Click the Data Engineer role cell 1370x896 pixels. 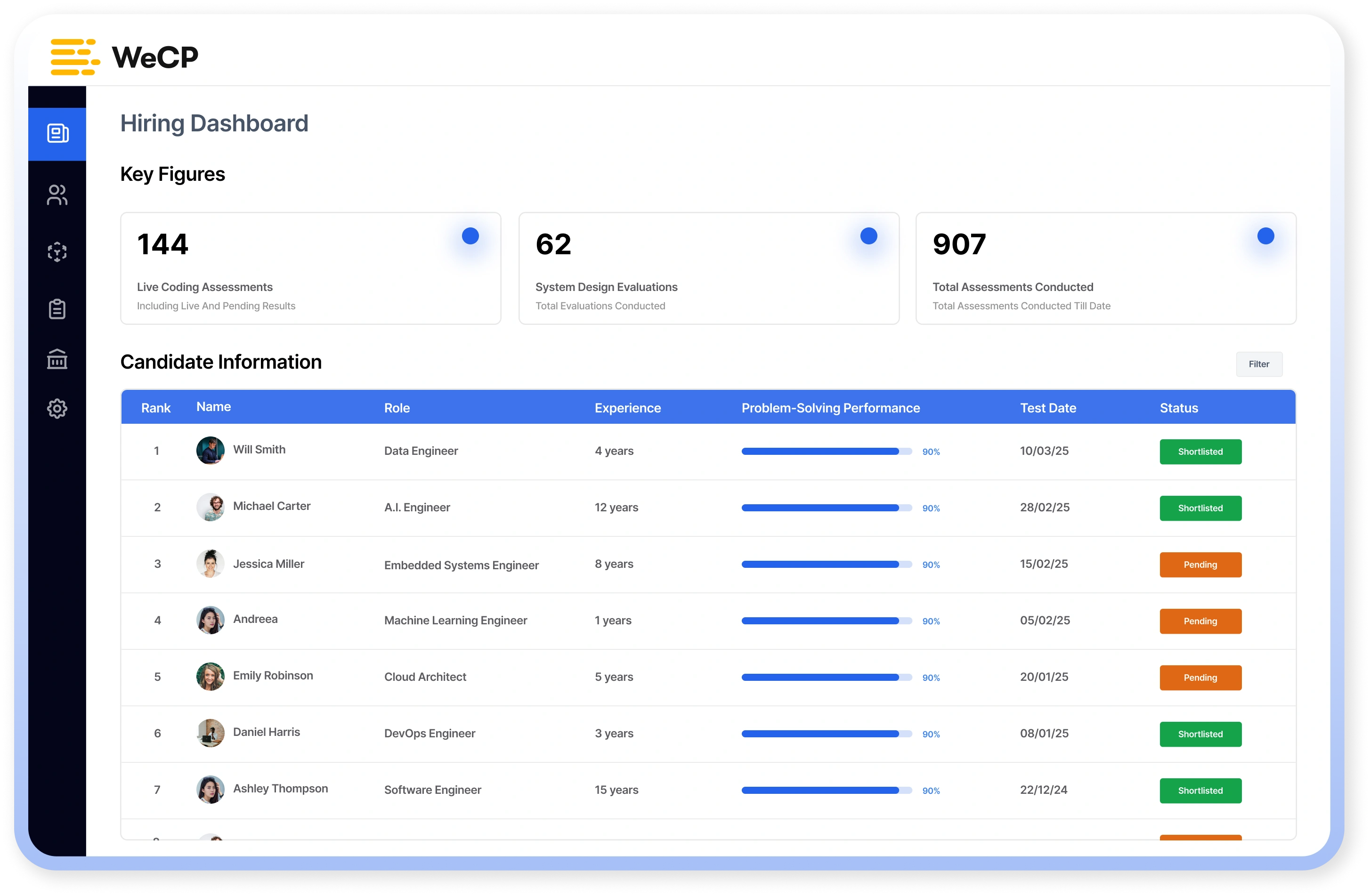(422, 451)
